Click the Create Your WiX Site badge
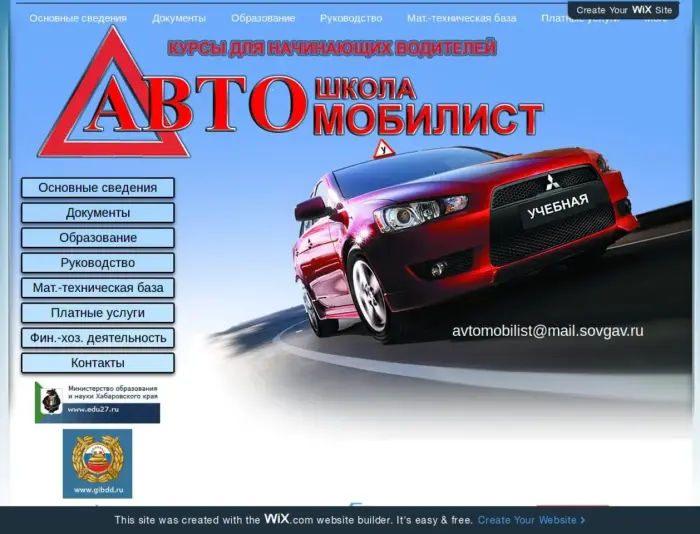700x534 pixels. [x=624, y=10]
